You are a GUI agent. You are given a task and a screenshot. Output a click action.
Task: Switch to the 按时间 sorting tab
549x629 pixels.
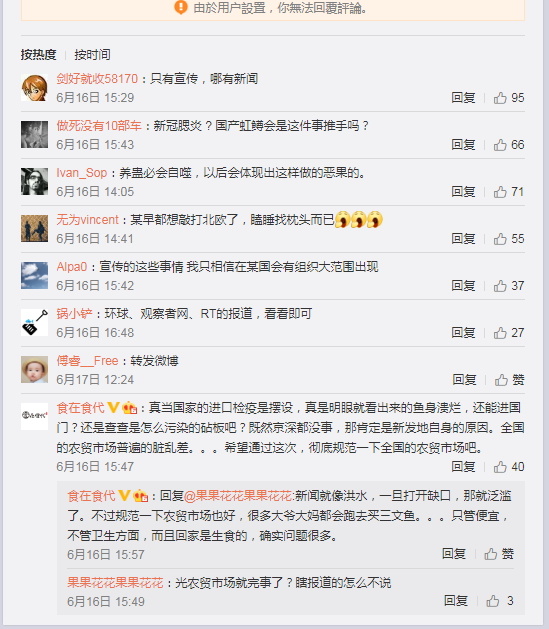pos(92,55)
